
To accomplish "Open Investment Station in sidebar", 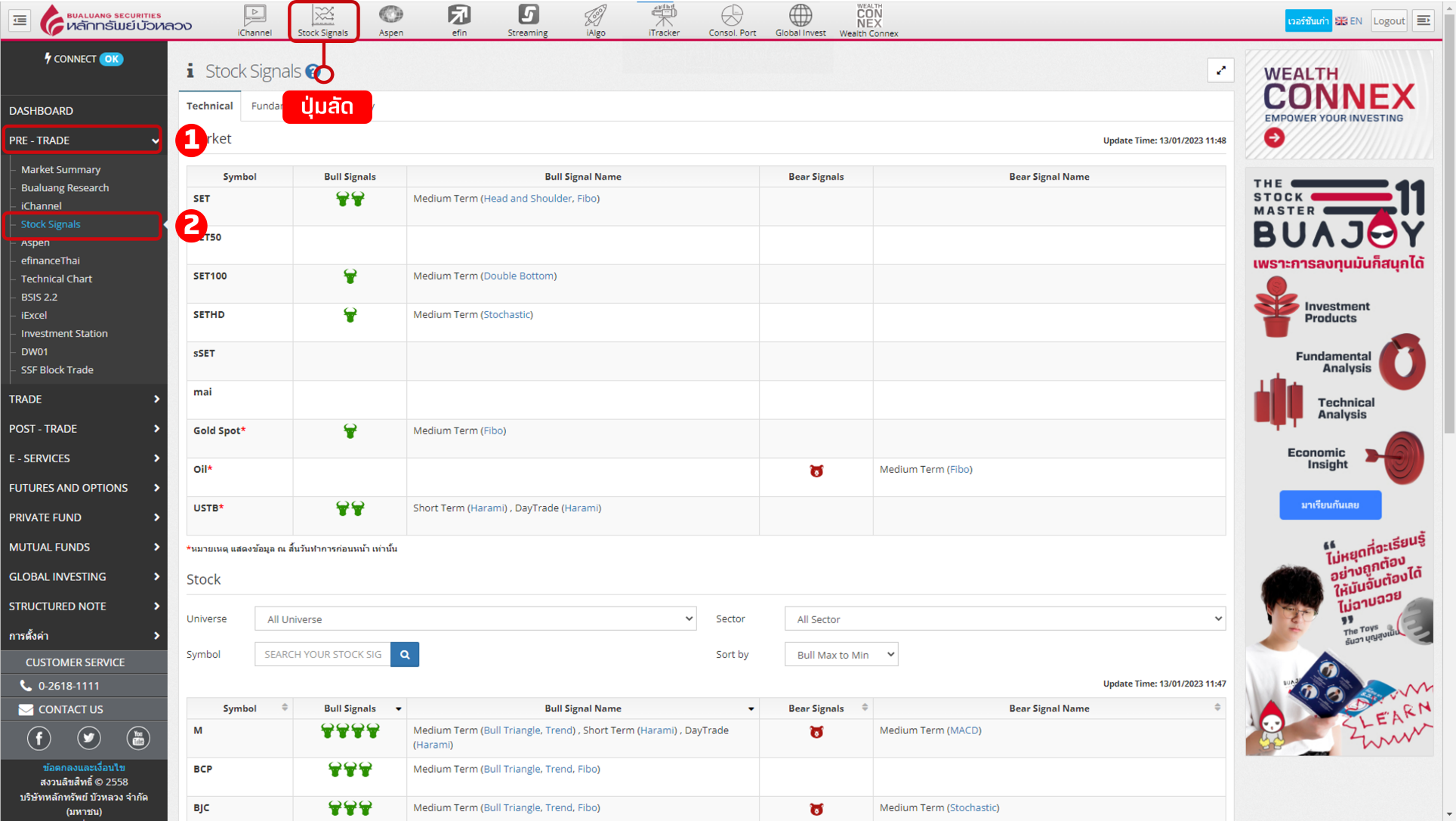I will click(64, 333).
